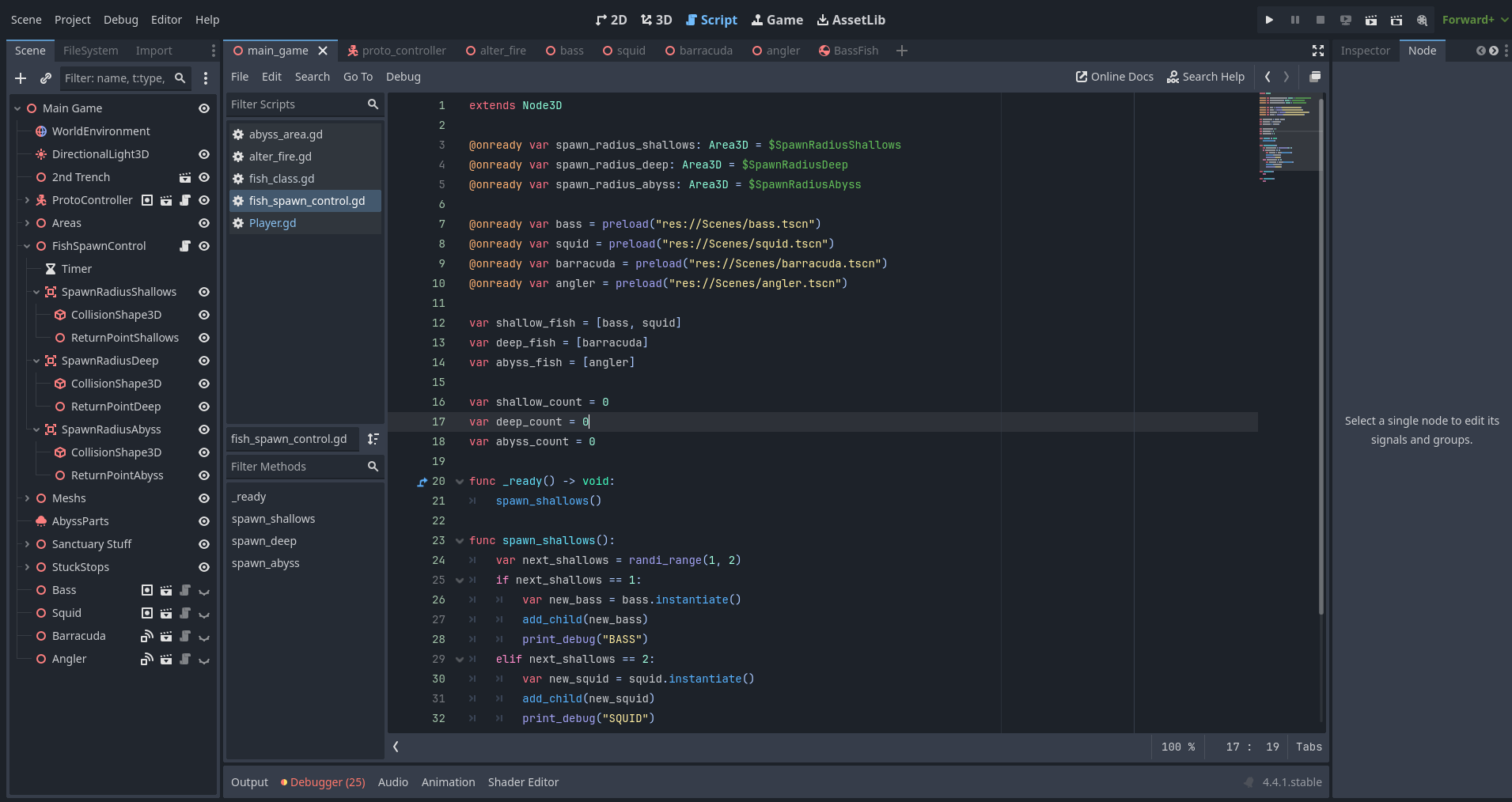This screenshot has height=802, width=1512.
Task: Toggle visibility of the AbyssParts node
Action: click(203, 521)
